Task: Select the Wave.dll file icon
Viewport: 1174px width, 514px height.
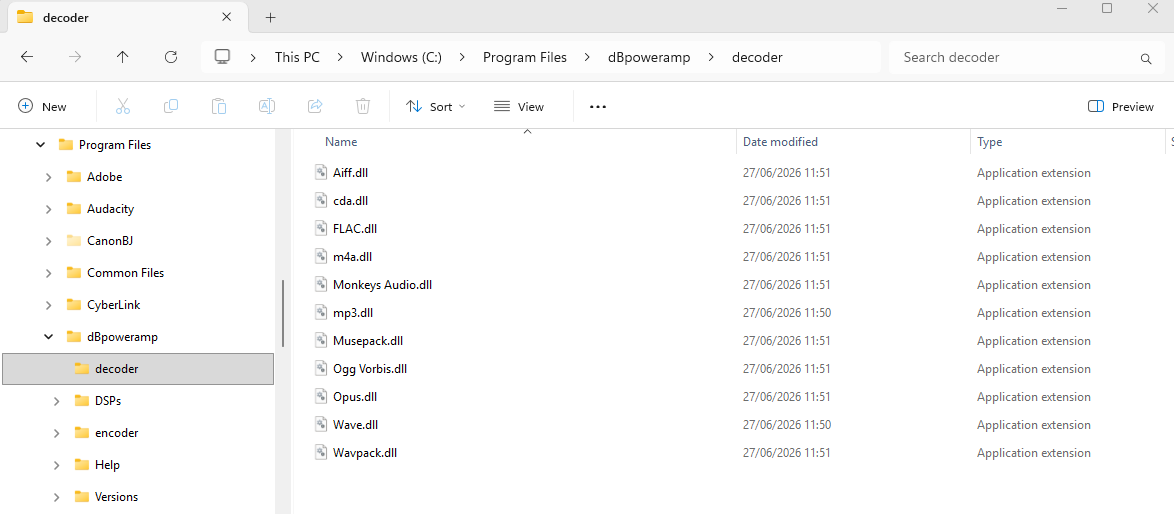Action: [321, 425]
